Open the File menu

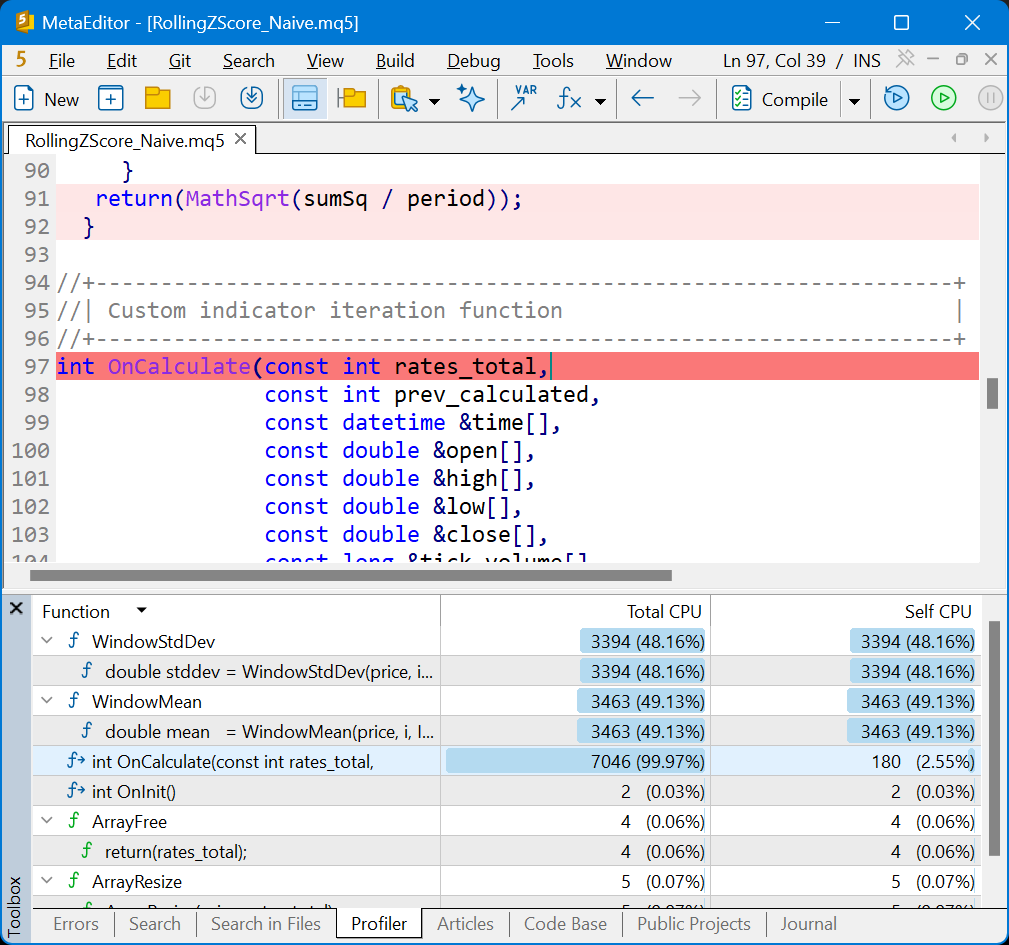(x=62, y=60)
